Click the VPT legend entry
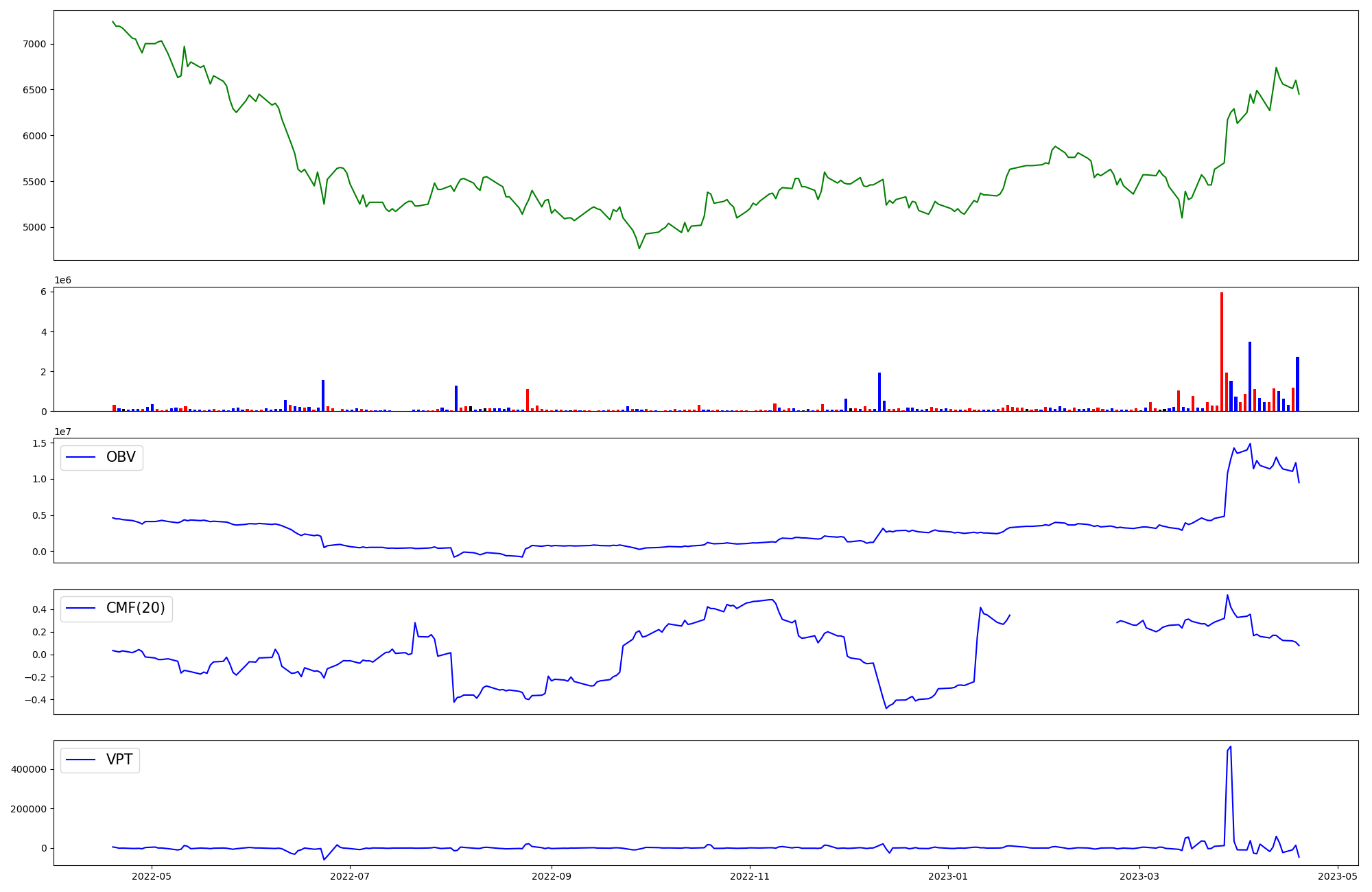 [119, 760]
